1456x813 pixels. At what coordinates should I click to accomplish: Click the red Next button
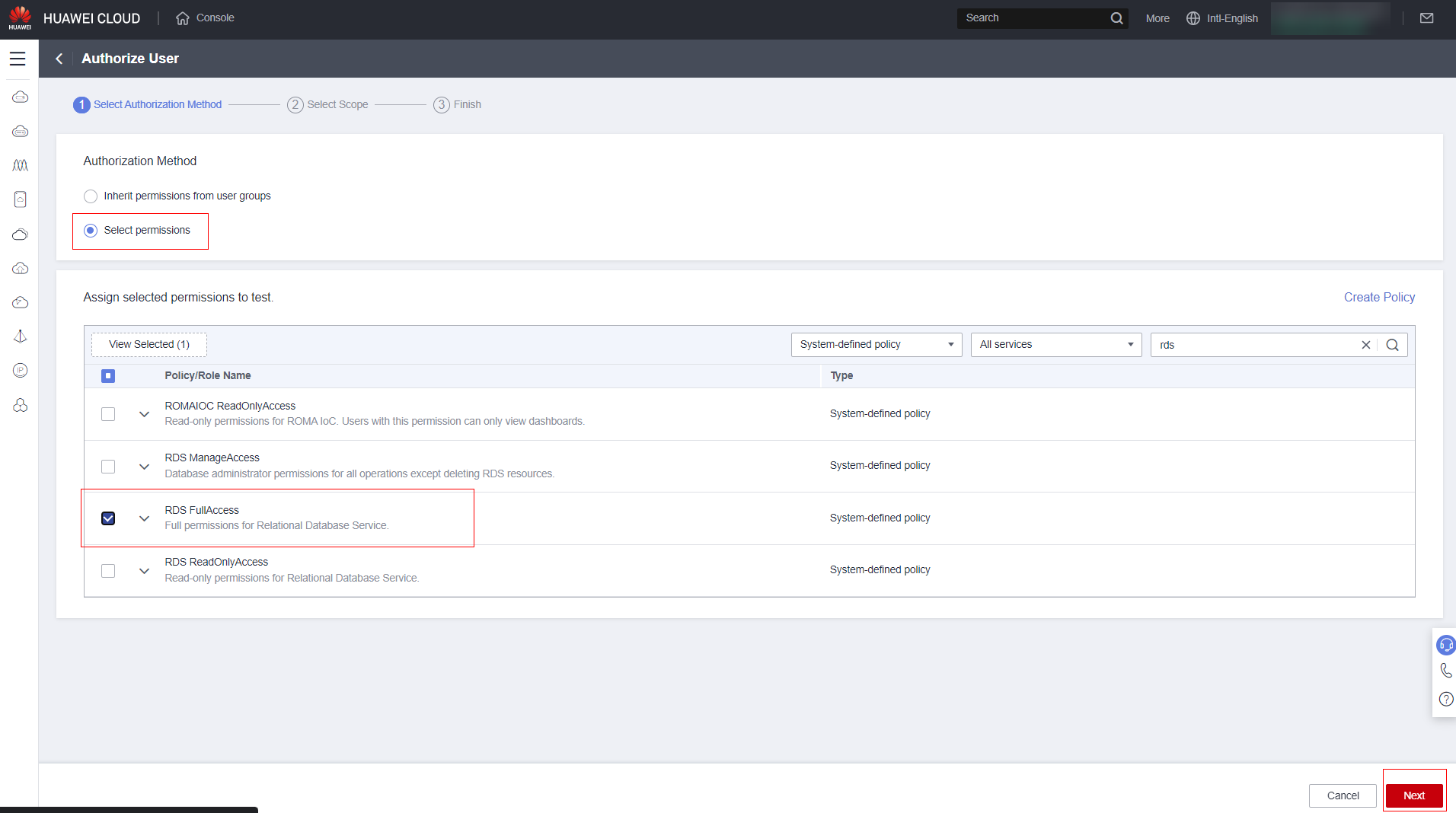[x=1413, y=795]
